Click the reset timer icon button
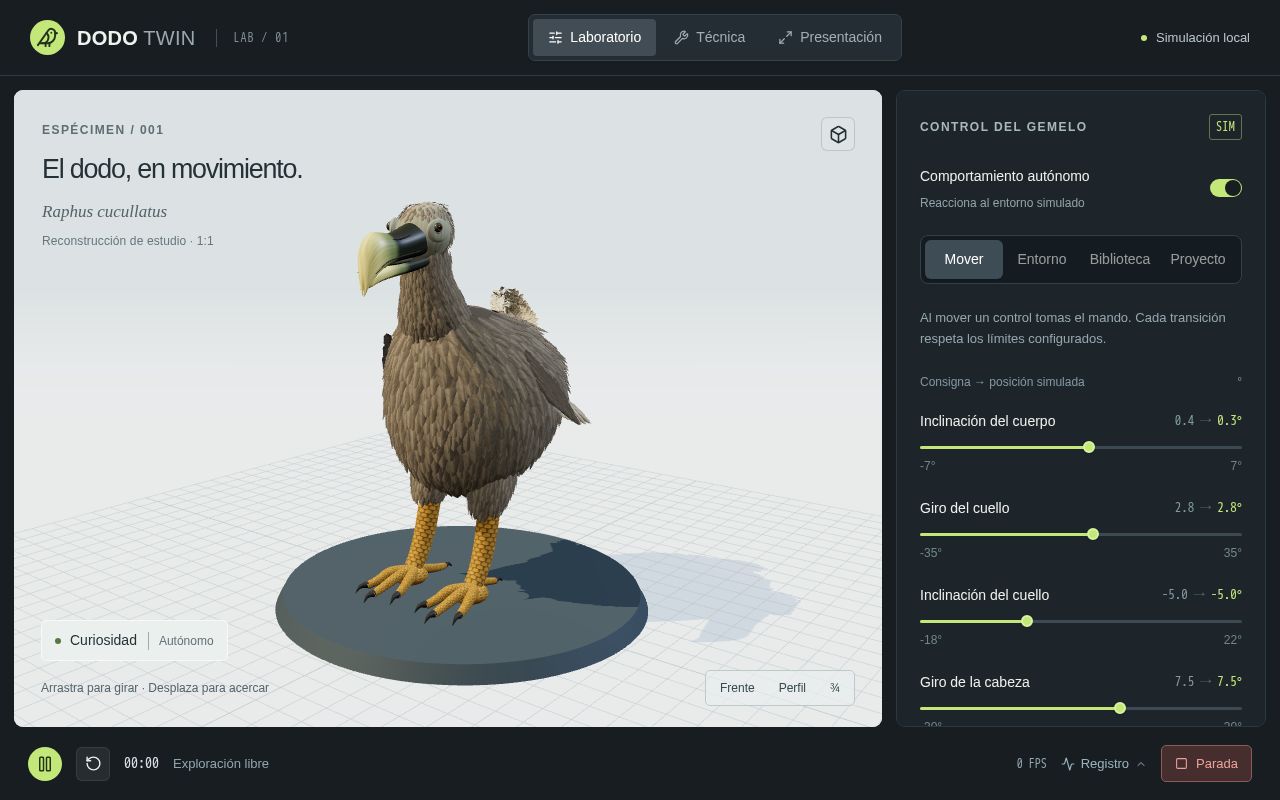Viewport: 1280px width, 800px height. click(x=93, y=764)
